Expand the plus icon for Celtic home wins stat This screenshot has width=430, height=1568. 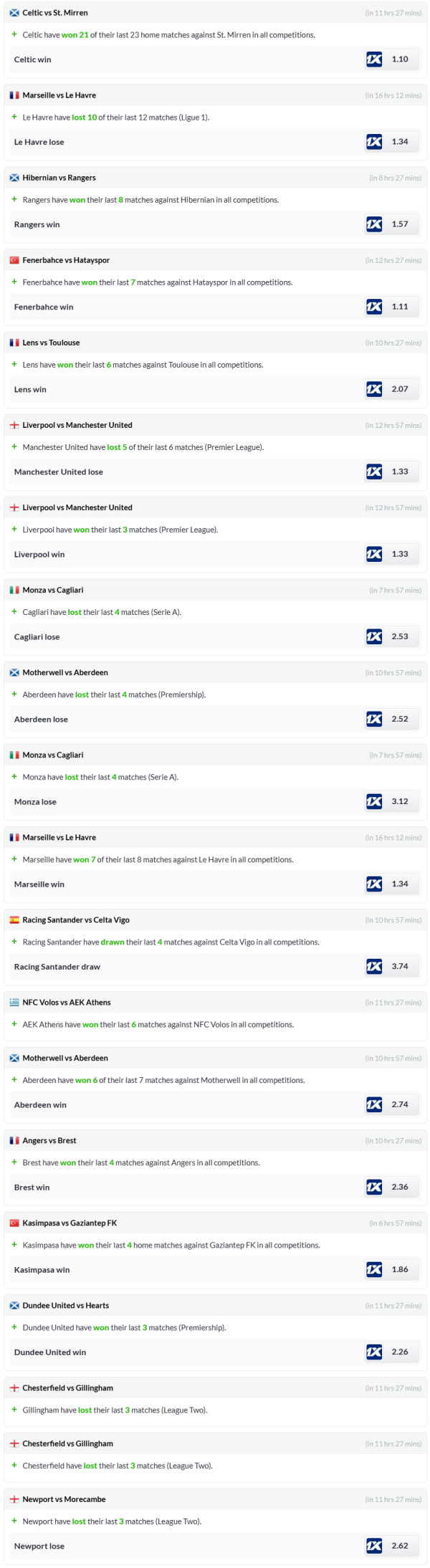click(14, 34)
